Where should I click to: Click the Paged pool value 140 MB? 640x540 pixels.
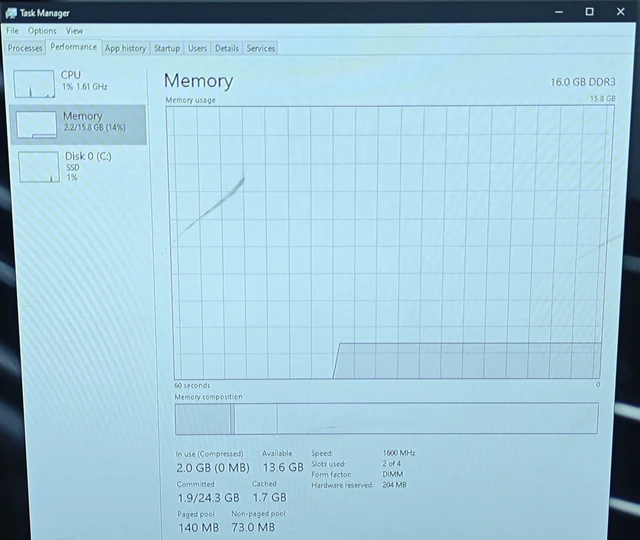click(x=198, y=528)
